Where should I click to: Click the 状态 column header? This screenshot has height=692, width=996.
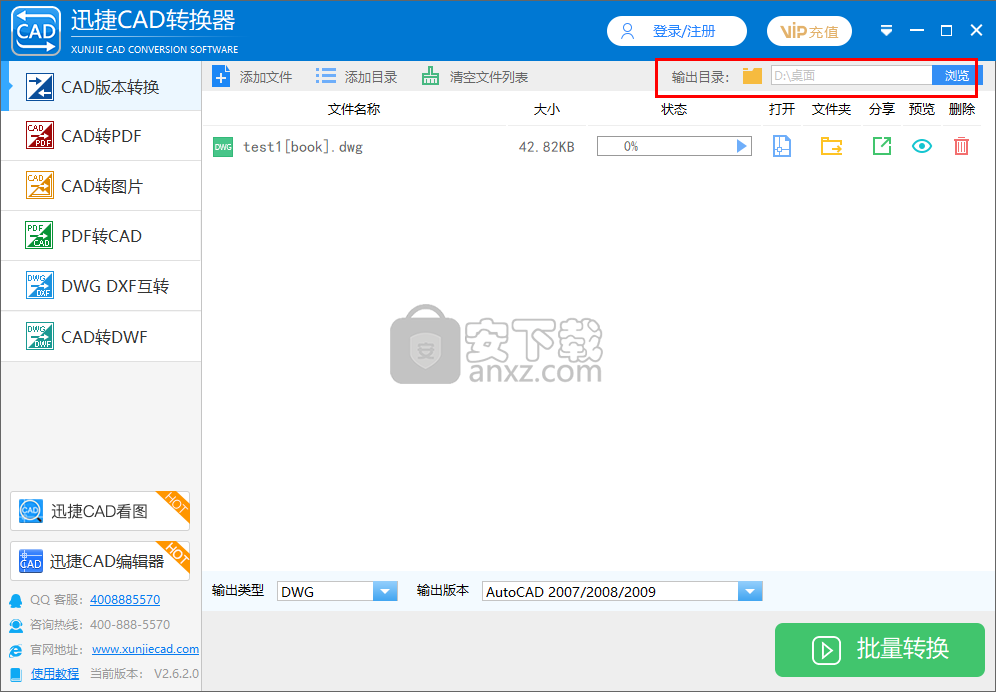pyautogui.click(x=674, y=109)
